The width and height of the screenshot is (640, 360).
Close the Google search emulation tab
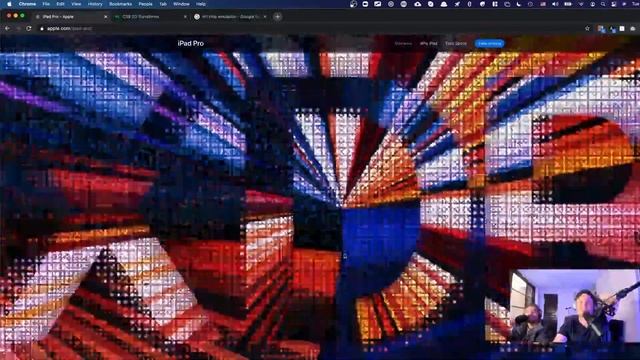(265, 17)
